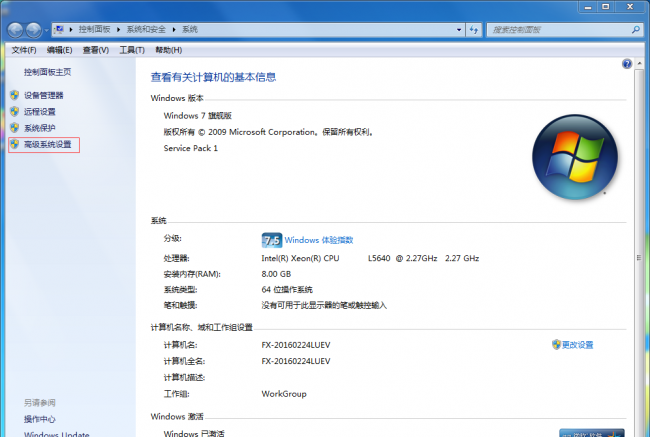Select the RAM value 8.00 GB

coord(276,274)
